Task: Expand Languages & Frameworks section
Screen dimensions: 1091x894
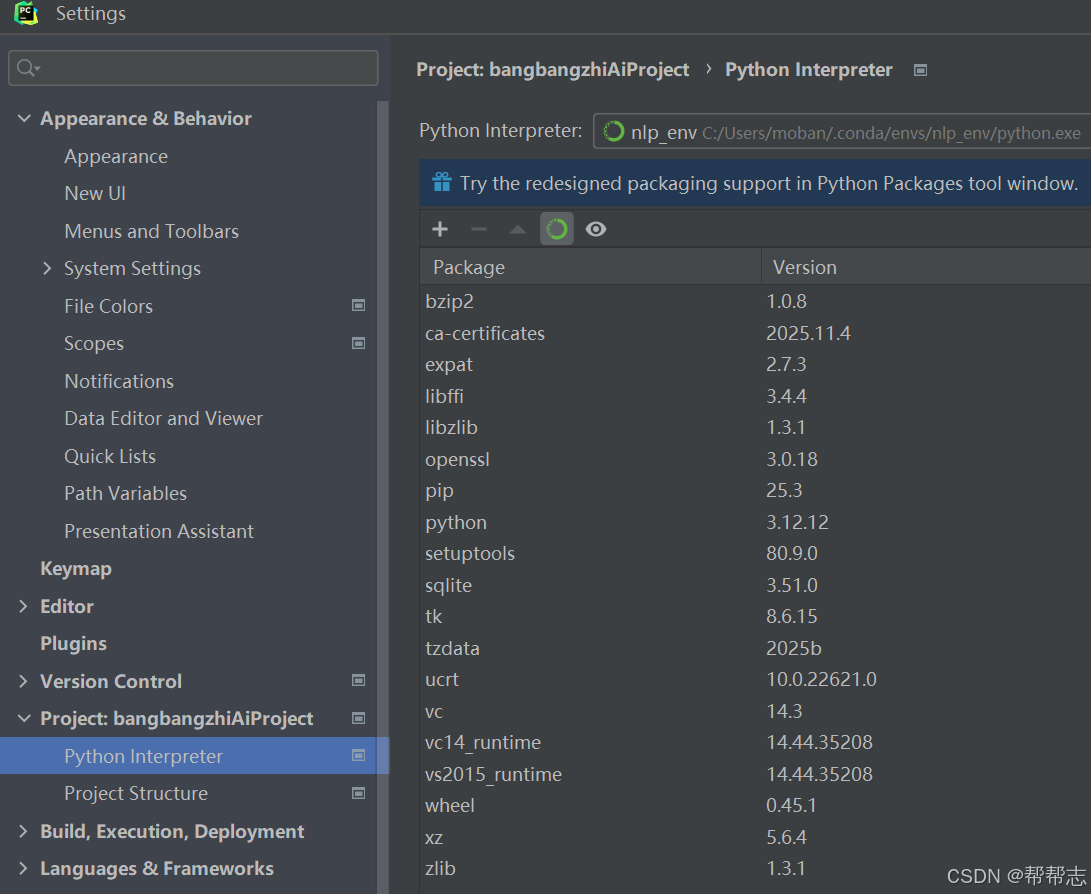Action: pos(23,868)
